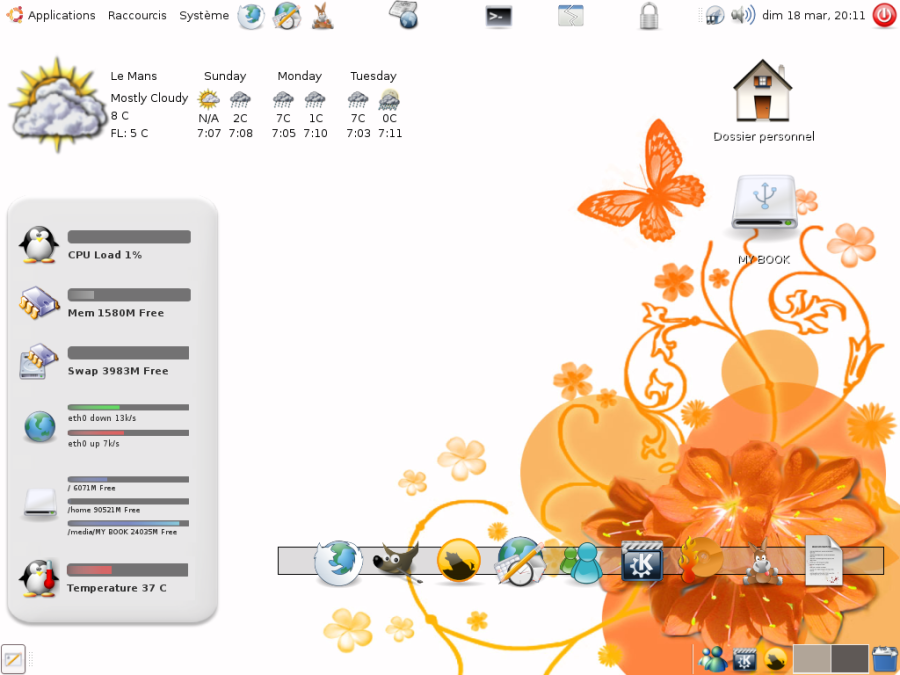The height and width of the screenshot is (675, 900).
Task: Open the terminal launcher in top panel
Action: [x=499, y=16]
